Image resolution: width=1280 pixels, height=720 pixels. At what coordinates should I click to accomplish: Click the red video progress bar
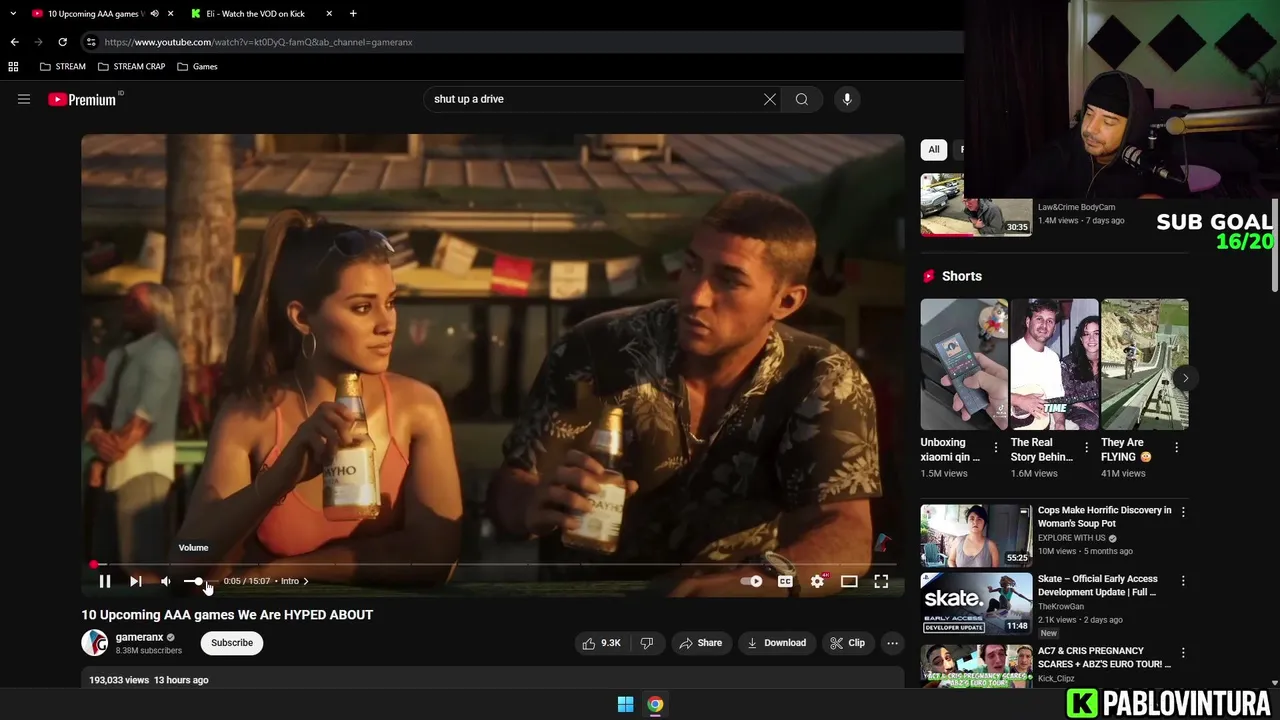pyautogui.click(x=493, y=565)
